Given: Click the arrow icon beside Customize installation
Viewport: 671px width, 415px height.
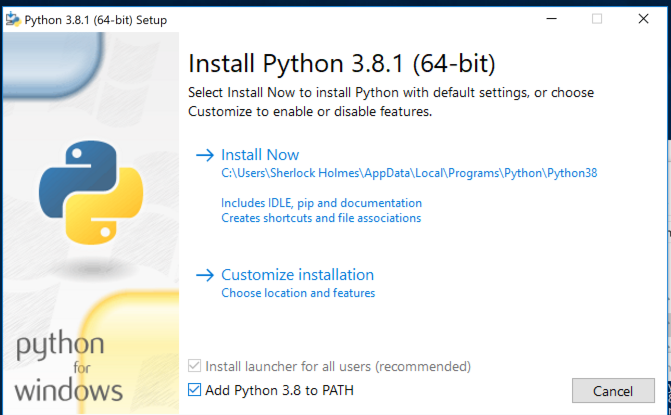Looking at the screenshot, I should (205, 275).
